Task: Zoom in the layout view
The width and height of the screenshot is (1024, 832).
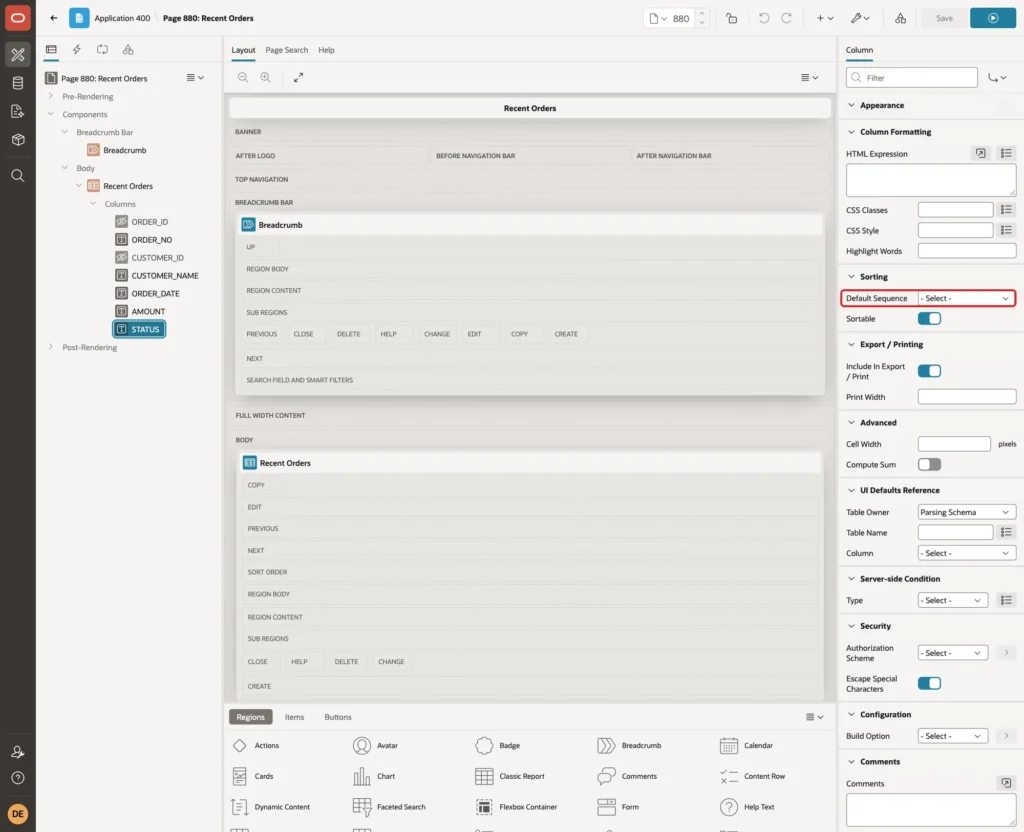Action: point(266,77)
